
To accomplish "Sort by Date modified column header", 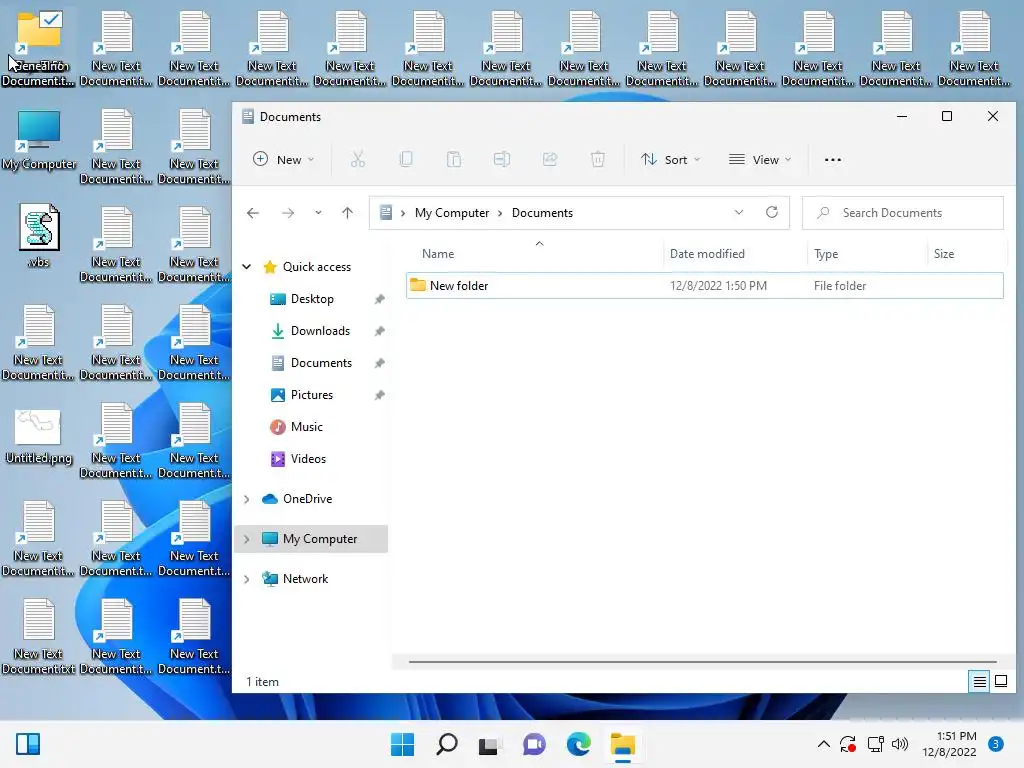I will 707,253.
